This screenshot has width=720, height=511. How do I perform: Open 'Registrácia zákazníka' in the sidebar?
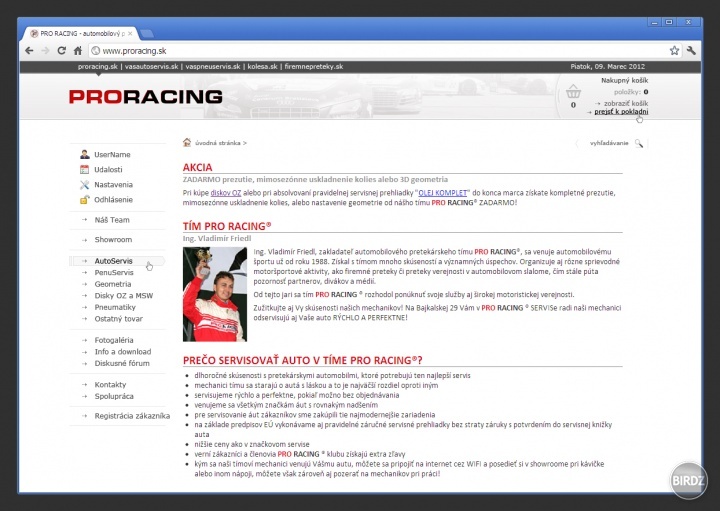coord(132,416)
